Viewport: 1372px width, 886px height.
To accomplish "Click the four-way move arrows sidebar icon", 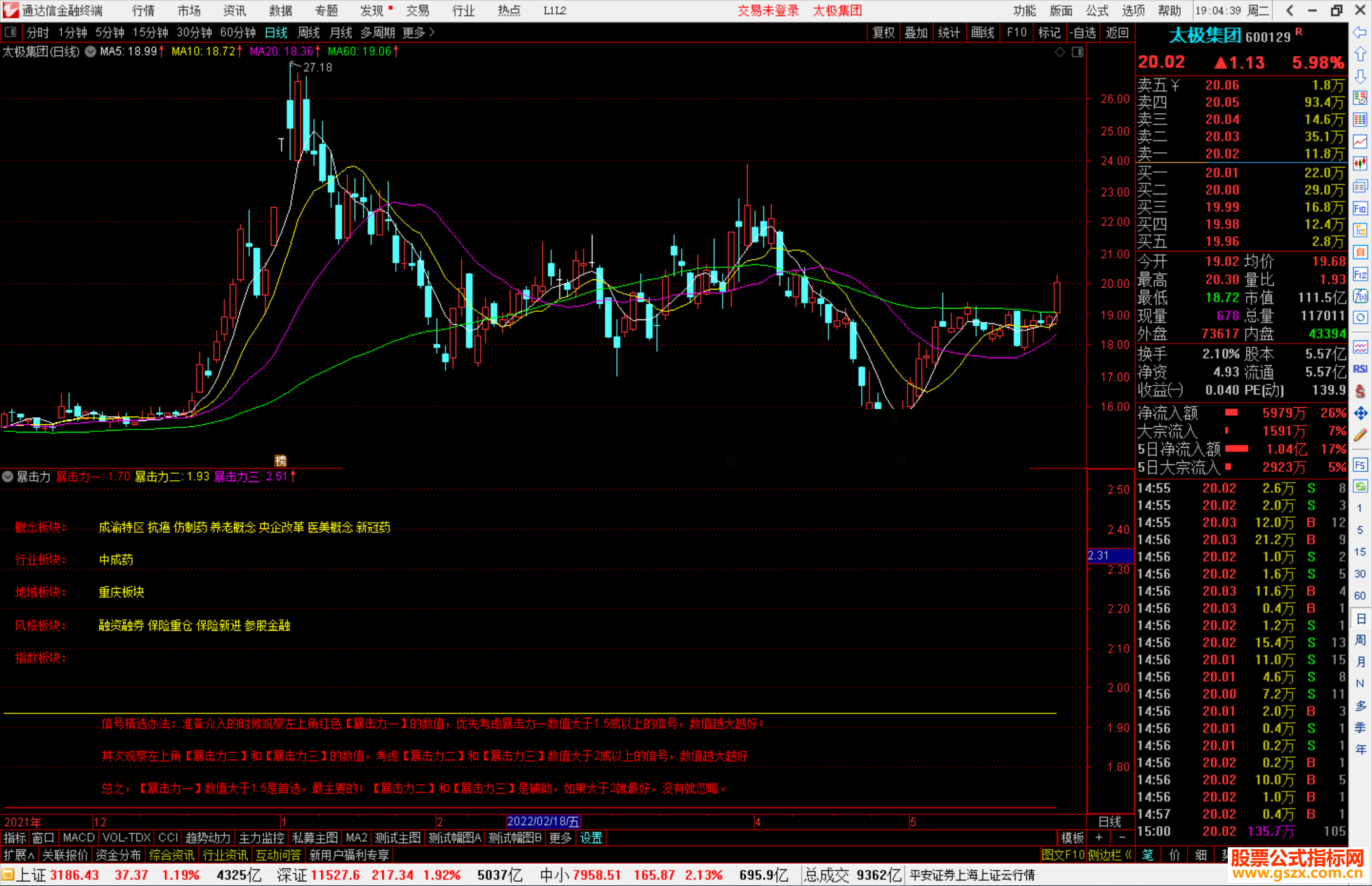I will coord(1360,413).
